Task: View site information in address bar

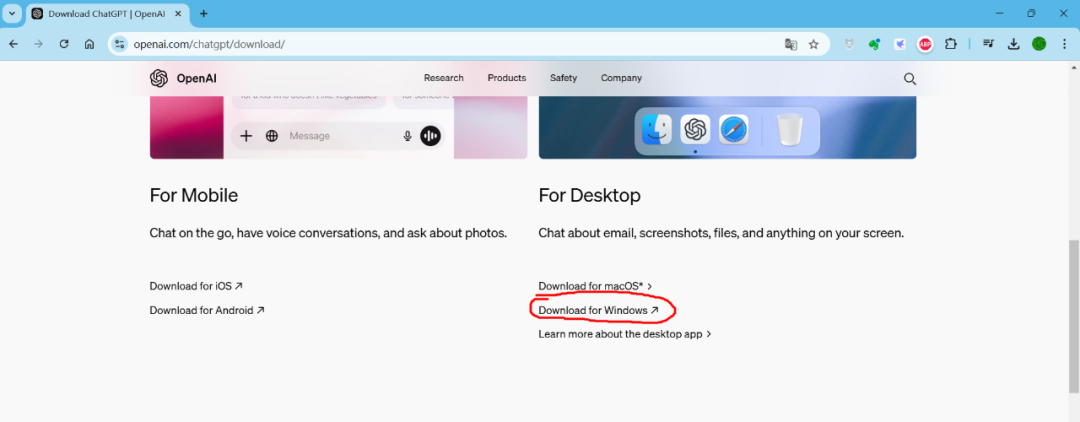Action: click(x=120, y=44)
